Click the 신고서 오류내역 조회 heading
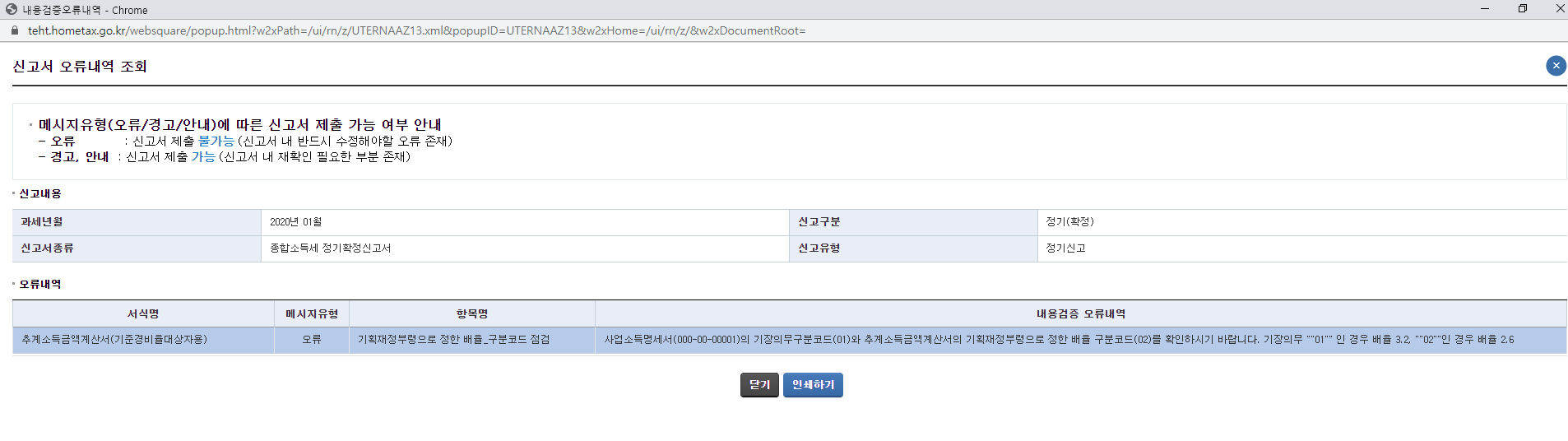 pyautogui.click(x=80, y=67)
